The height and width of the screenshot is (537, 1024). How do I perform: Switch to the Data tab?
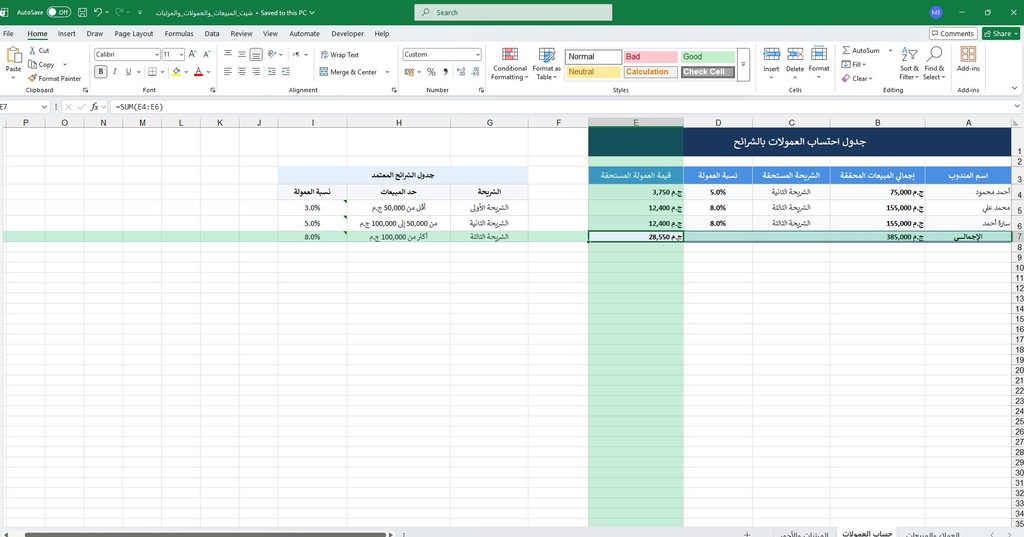coord(212,33)
